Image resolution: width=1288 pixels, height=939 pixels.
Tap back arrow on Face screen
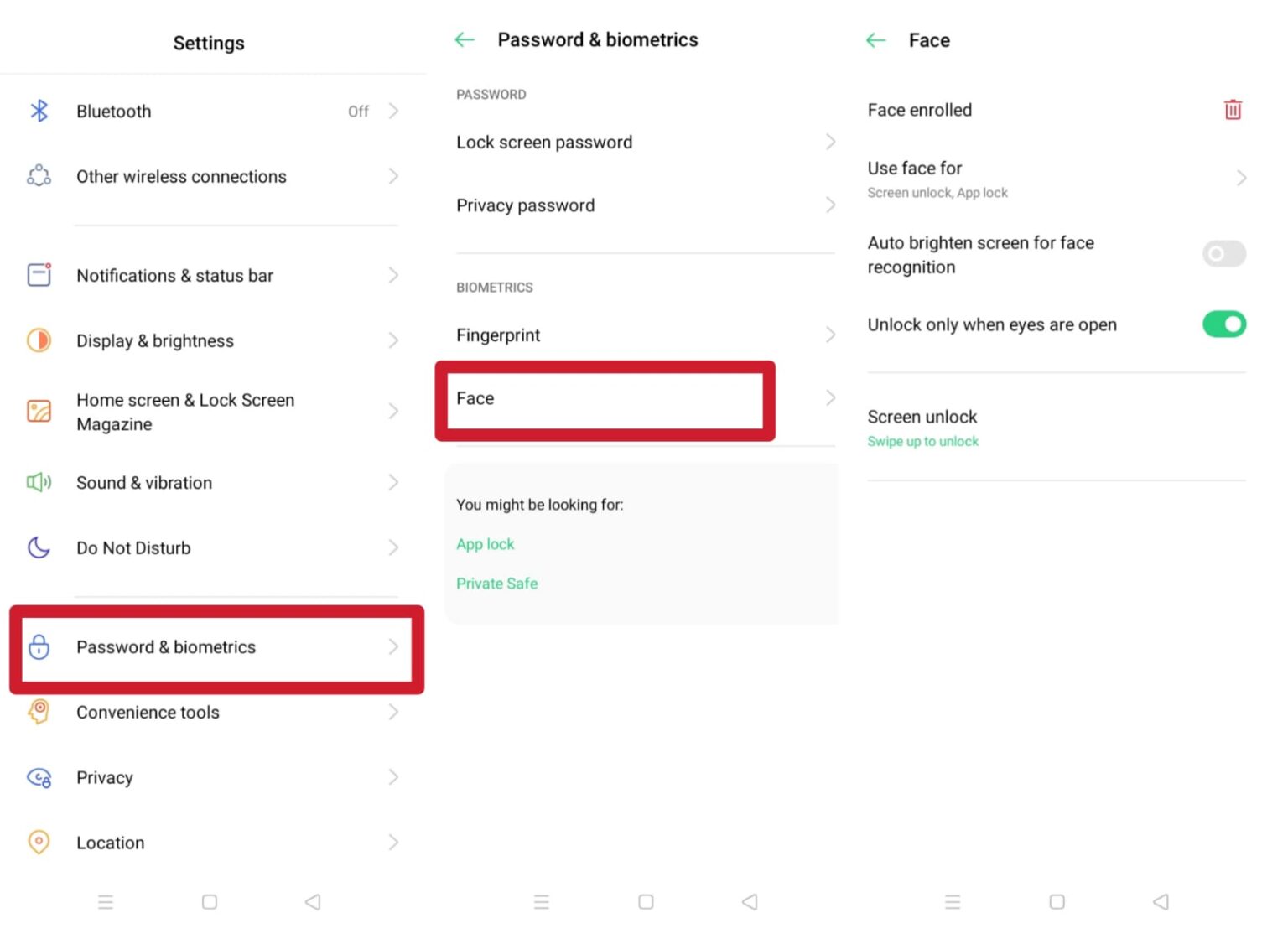[876, 40]
